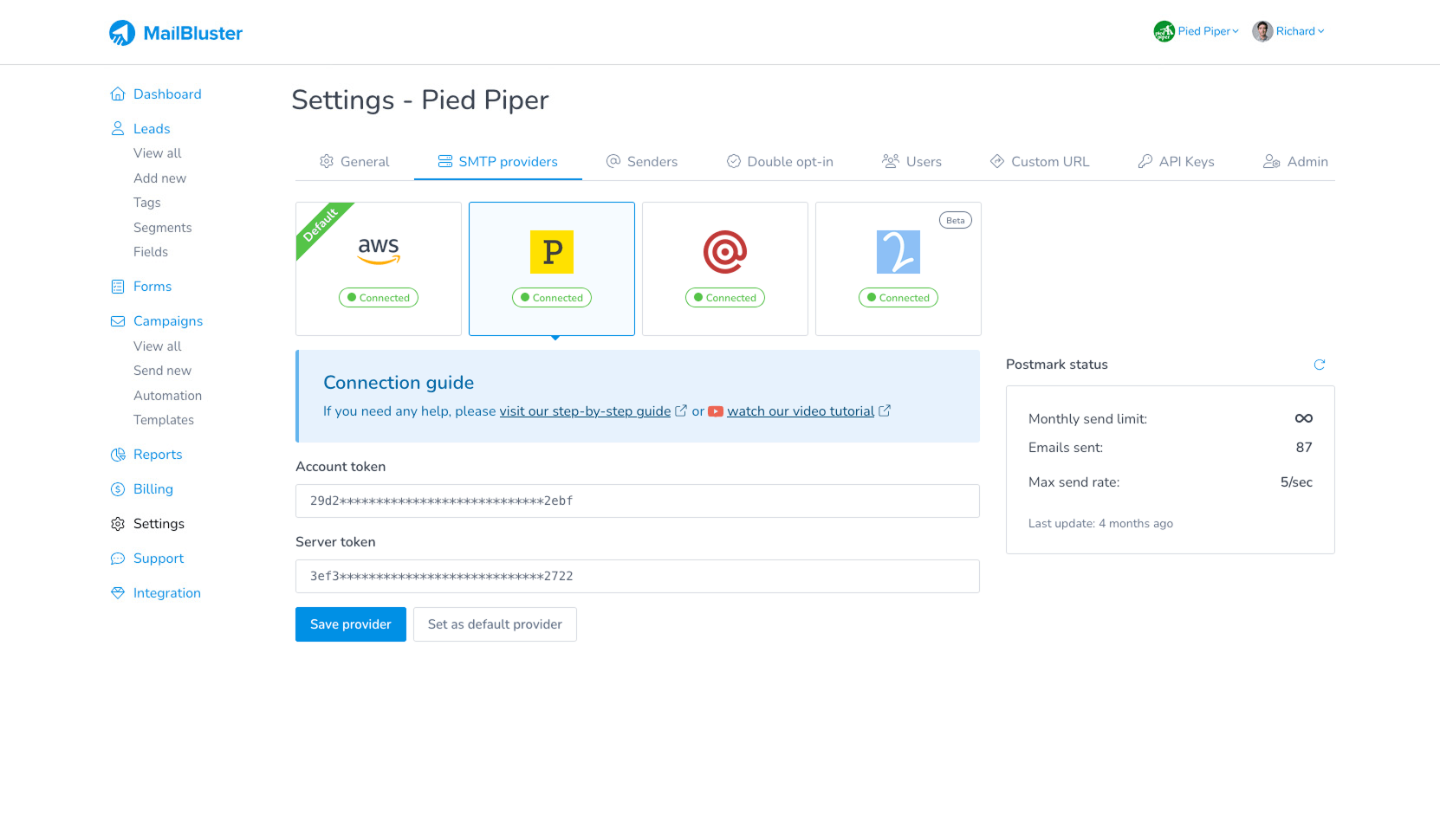Screen dimensions: 1440x840
Task: Click the MailBluster logo
Action: click(176, 33)
